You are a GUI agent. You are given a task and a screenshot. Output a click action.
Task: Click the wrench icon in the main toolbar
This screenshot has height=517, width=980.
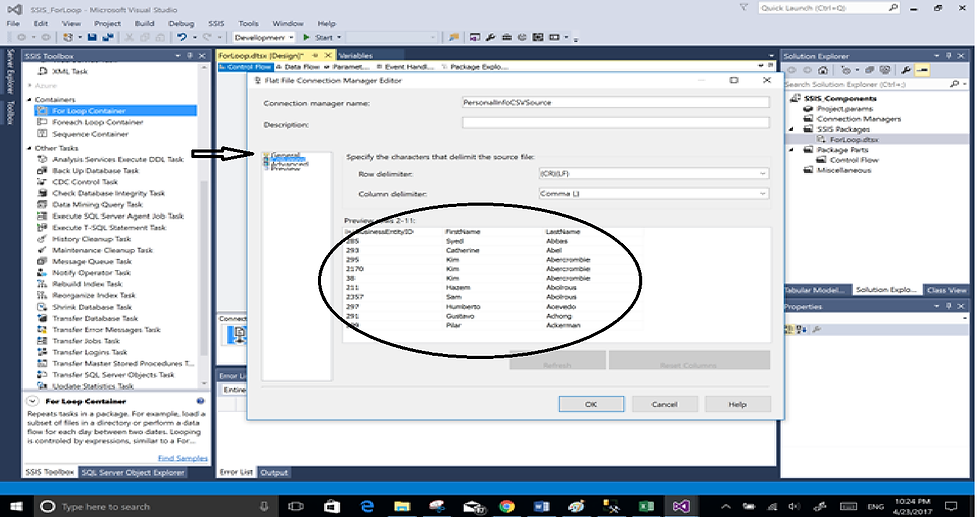tap(491, 38)
